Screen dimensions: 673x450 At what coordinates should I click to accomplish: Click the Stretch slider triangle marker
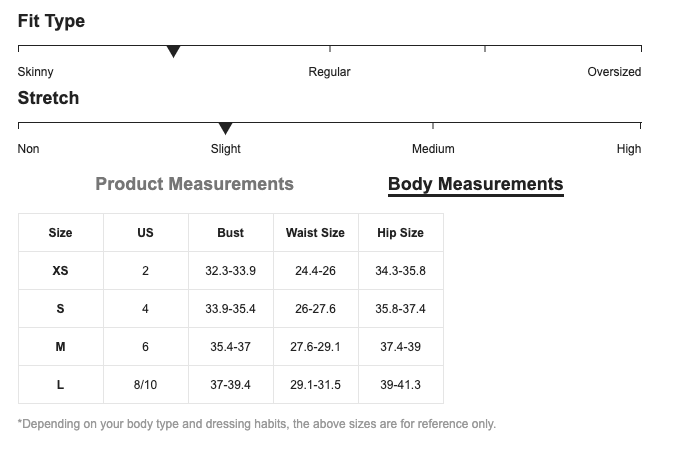[x=225, y=128]
